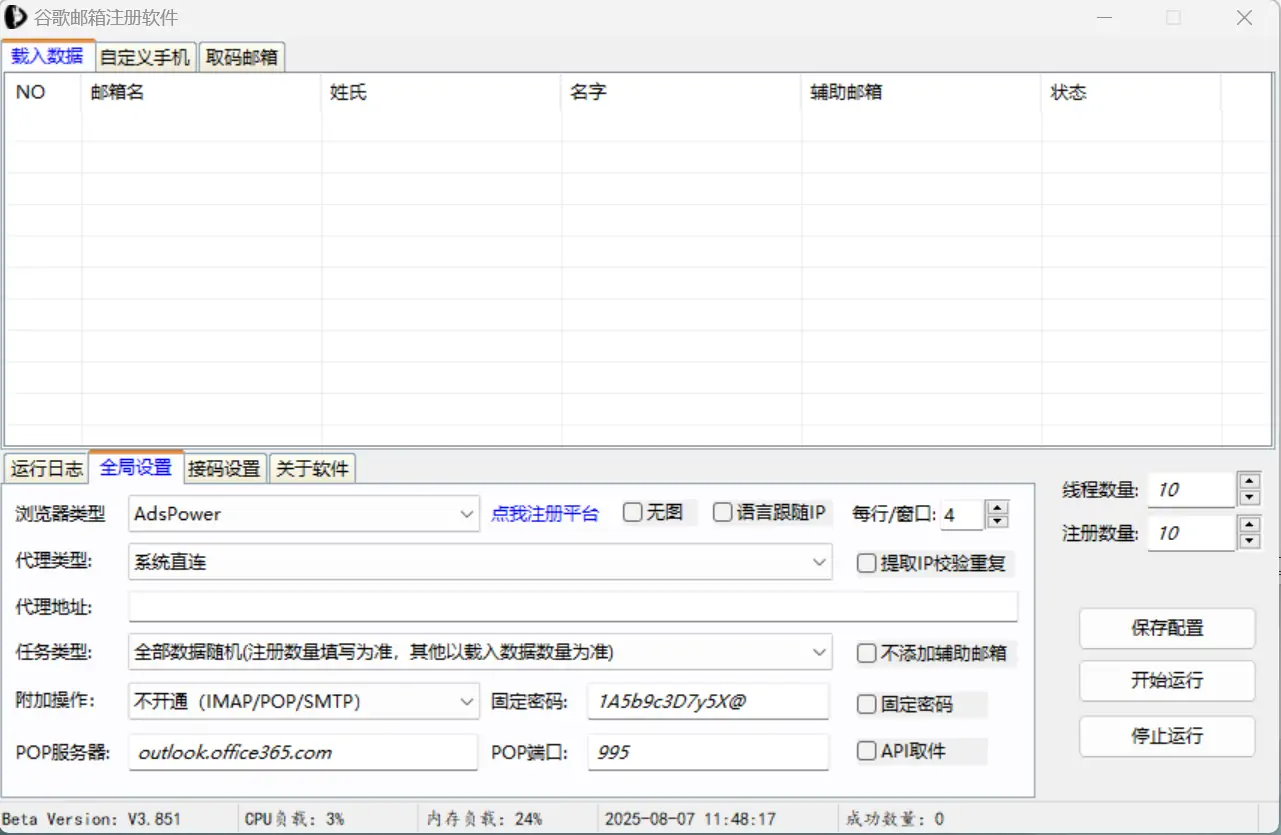The image size is (1281, 835).
Task: Decrease 每行/窗口 with down arrow
Action: coord(997,521)
